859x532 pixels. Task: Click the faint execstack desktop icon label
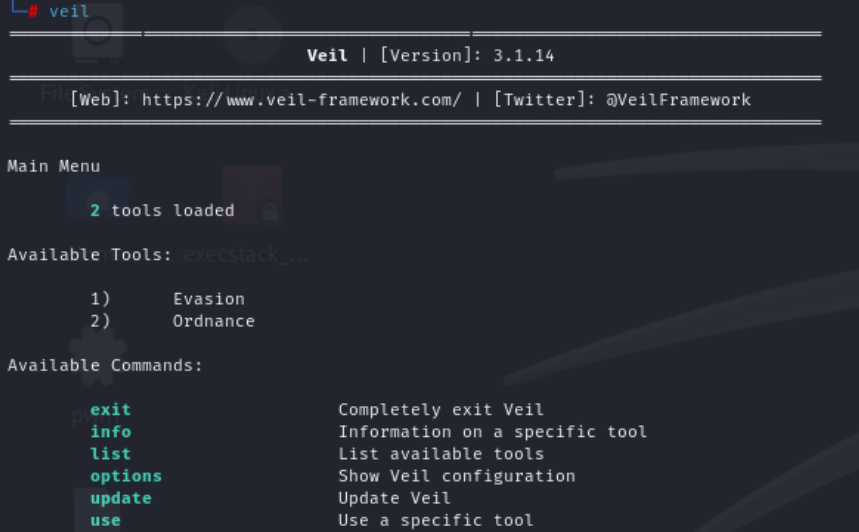pos(247,255)
